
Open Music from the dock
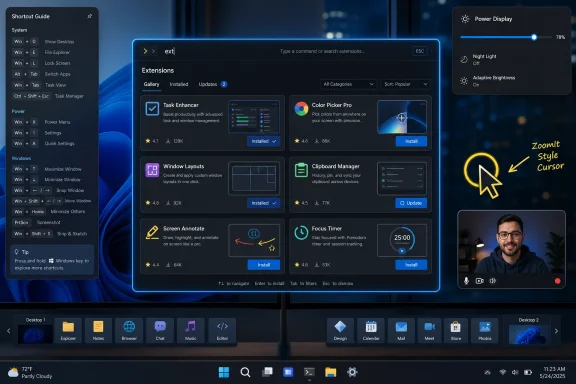[x=191, y=330]
